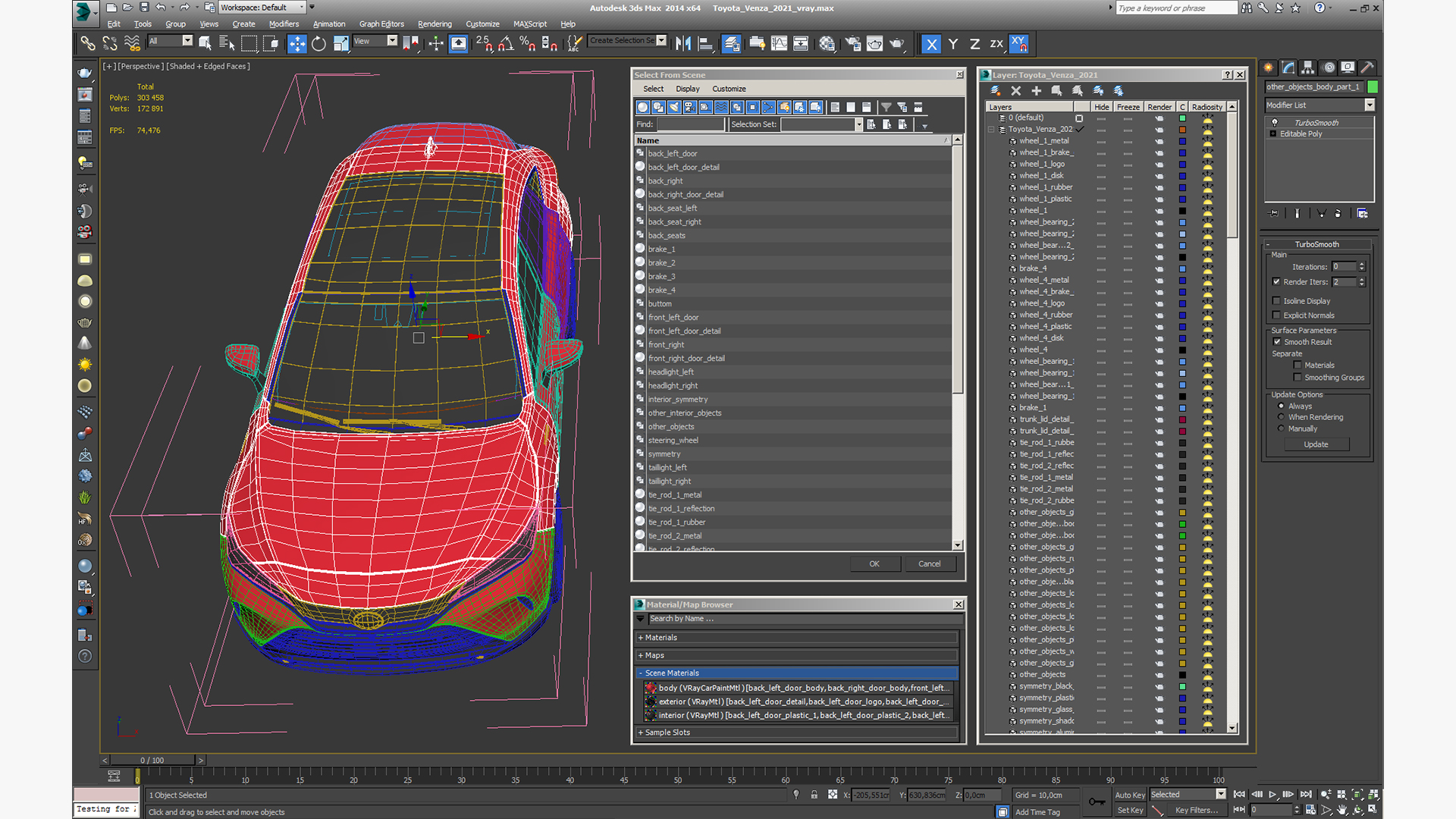This screenshot has height=819, width=1456.
Task: Open the Modifier List dropdown
Action: coord(1370,105)
